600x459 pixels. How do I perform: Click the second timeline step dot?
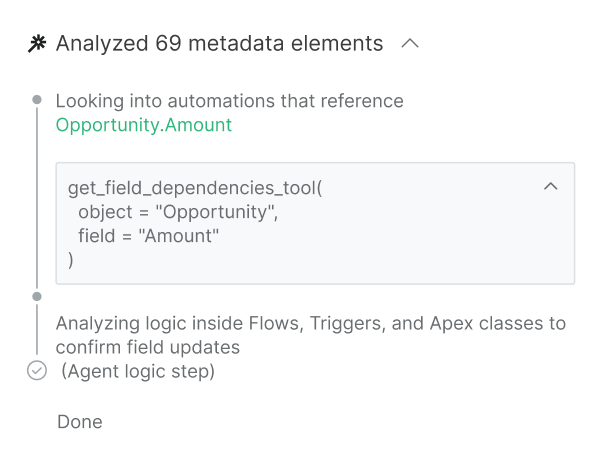(37, 296)
